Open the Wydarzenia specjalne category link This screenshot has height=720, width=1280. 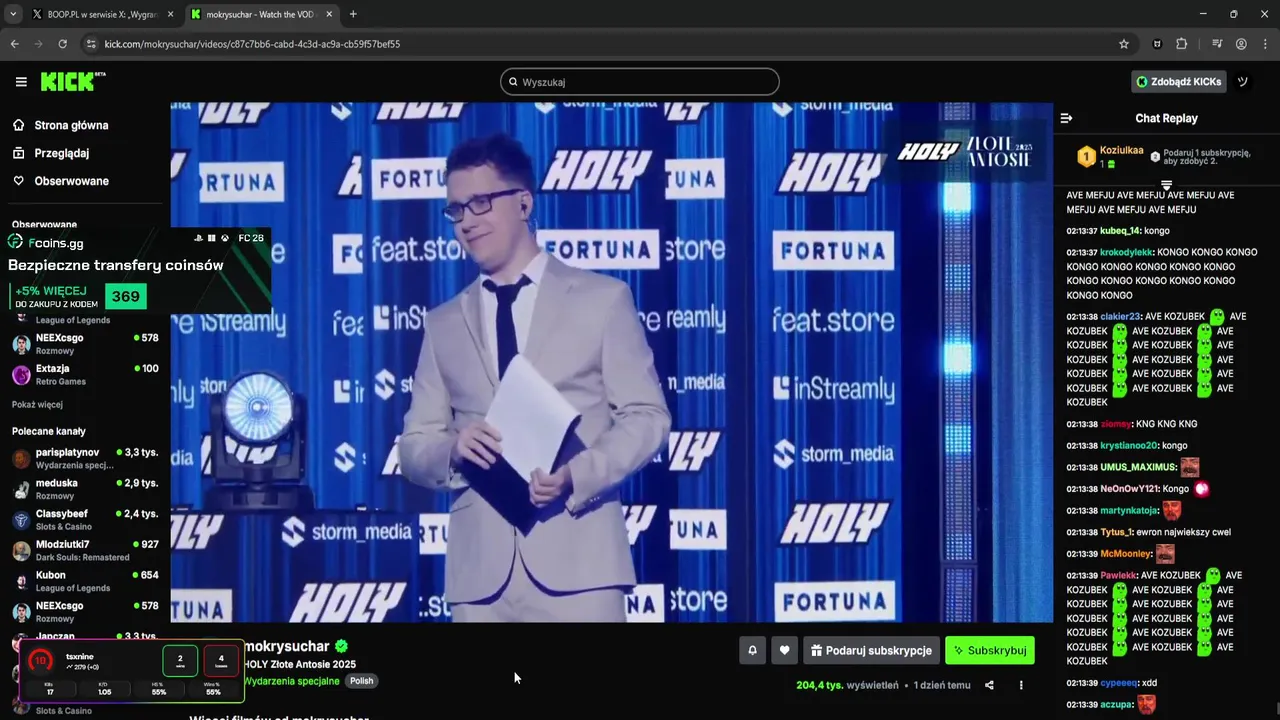coord(292,681)
